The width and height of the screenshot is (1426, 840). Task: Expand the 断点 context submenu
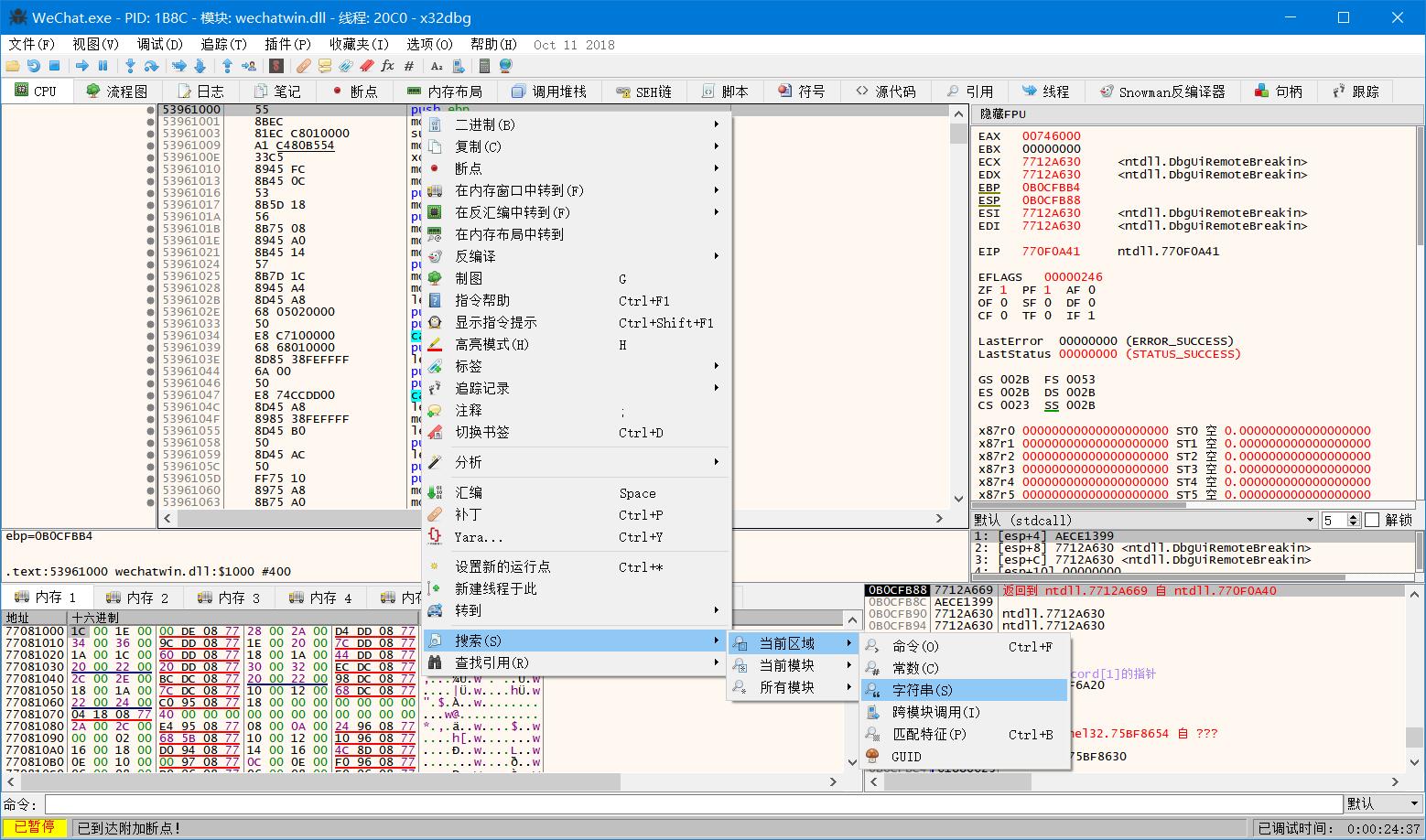click(577, 168)
